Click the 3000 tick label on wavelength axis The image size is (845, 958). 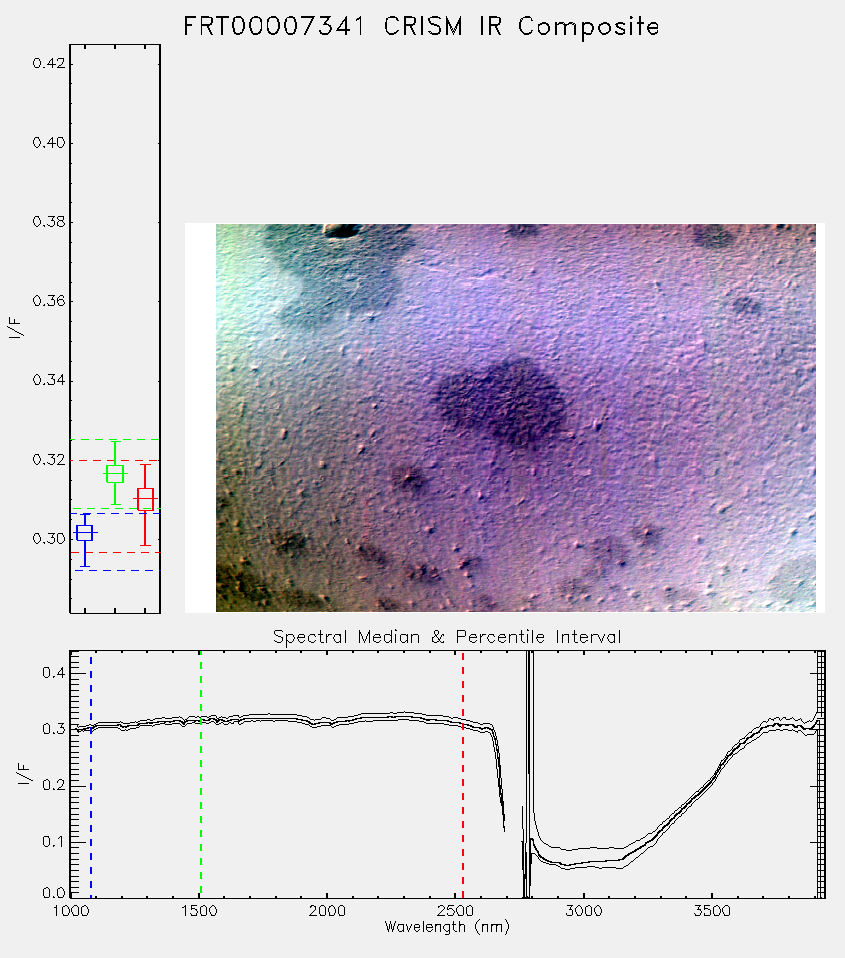(x=583, y=911)
